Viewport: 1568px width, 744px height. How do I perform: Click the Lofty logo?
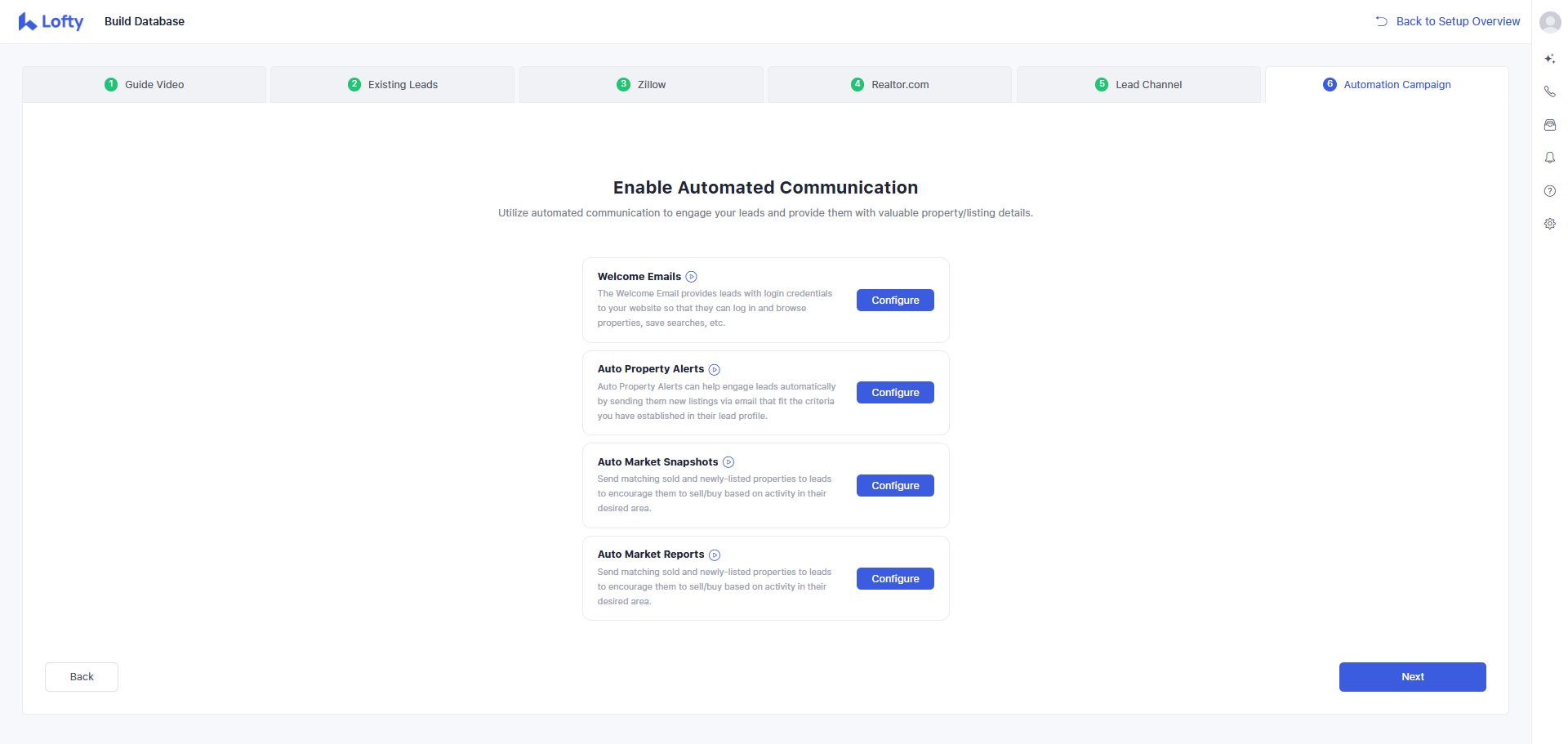51,22
